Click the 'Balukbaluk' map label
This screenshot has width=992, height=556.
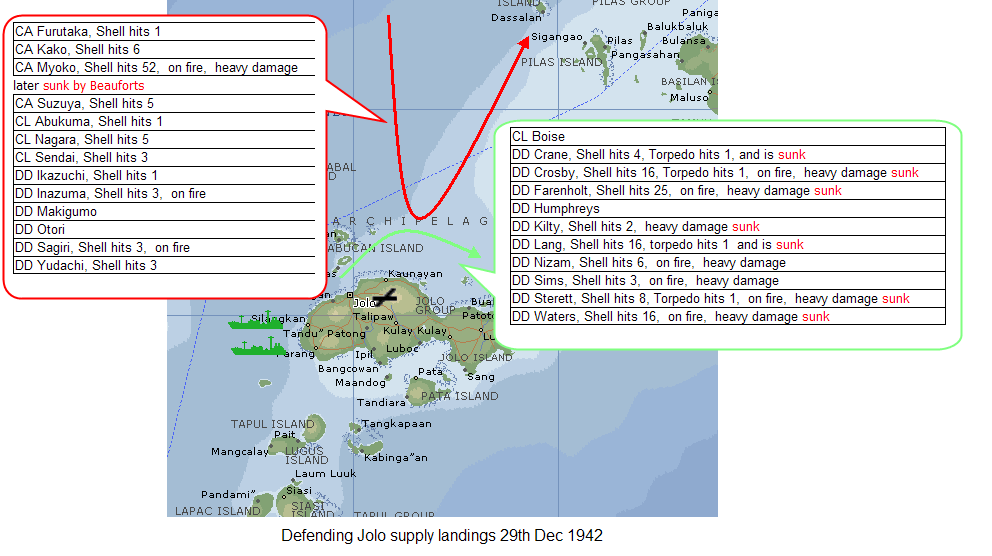click(678, 27)
